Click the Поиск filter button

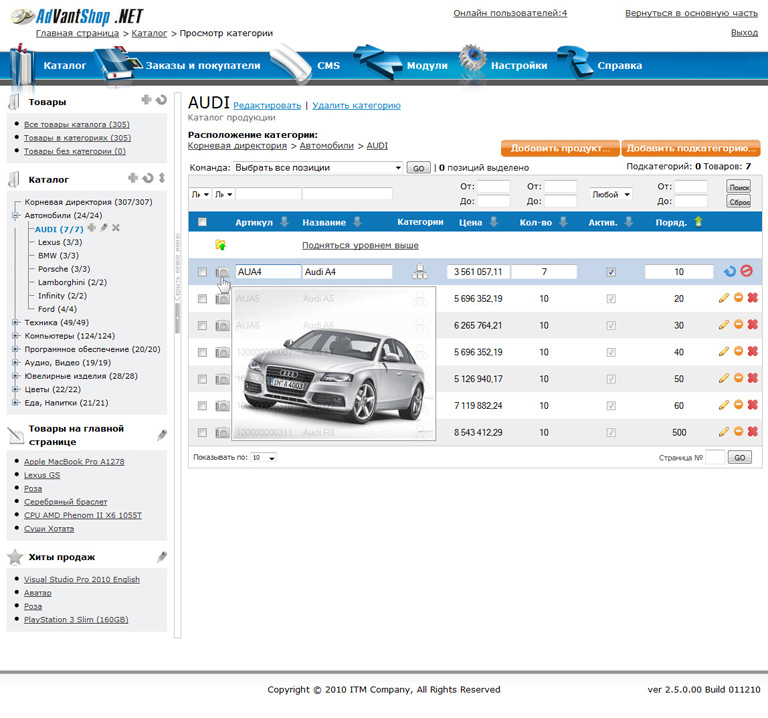(739, 187)
